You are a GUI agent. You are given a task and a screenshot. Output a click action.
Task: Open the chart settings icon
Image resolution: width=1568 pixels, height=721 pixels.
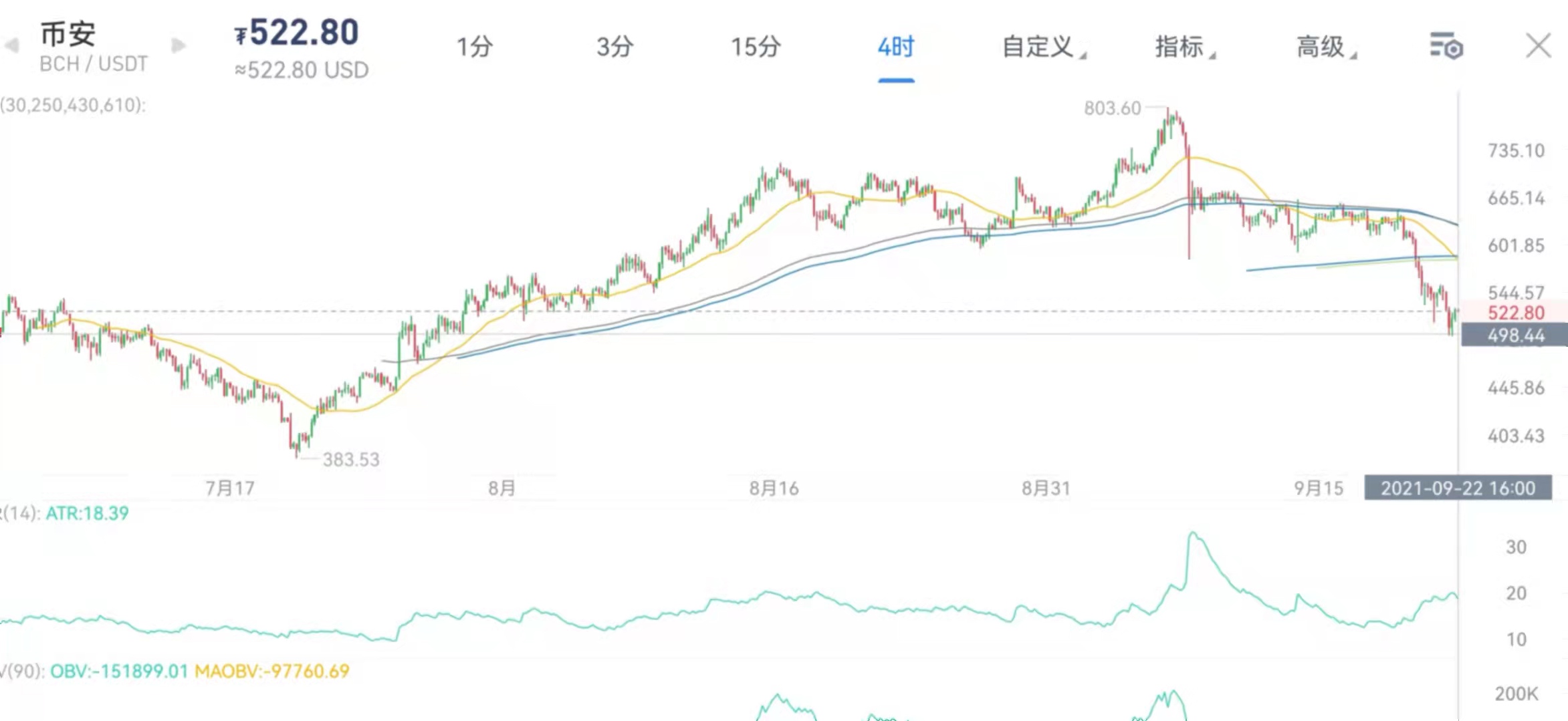point(1446,47)
